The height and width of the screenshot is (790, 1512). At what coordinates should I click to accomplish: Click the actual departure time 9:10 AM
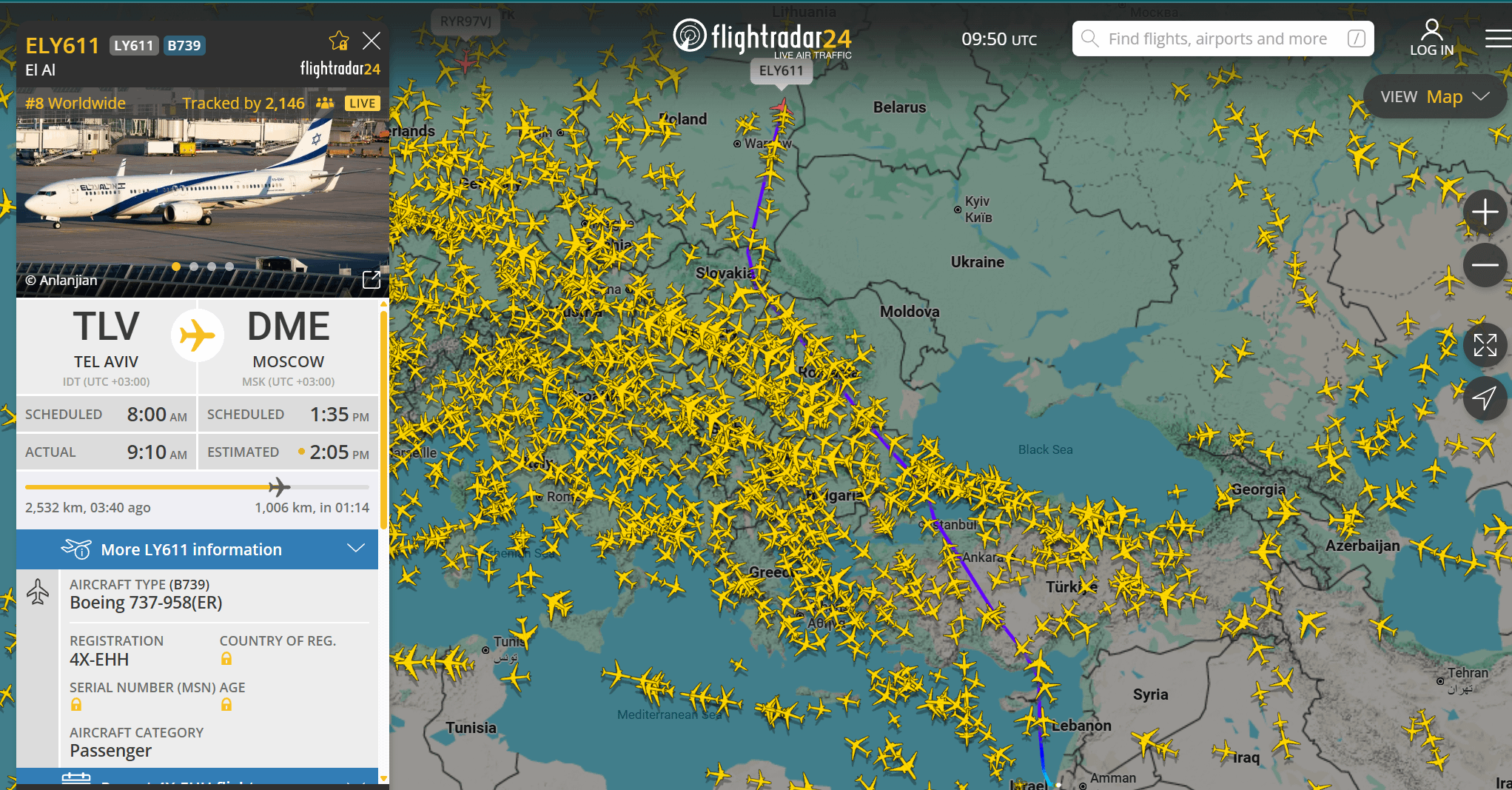[157, 452]
